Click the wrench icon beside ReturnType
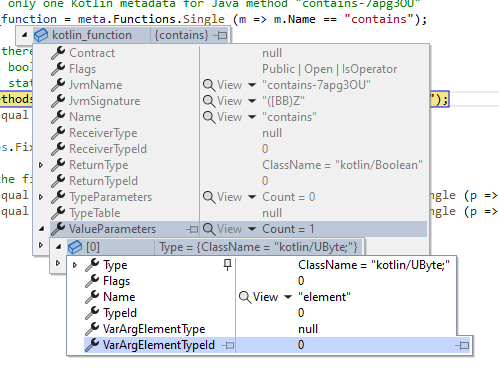499x379 pixels. click(58, 165)
